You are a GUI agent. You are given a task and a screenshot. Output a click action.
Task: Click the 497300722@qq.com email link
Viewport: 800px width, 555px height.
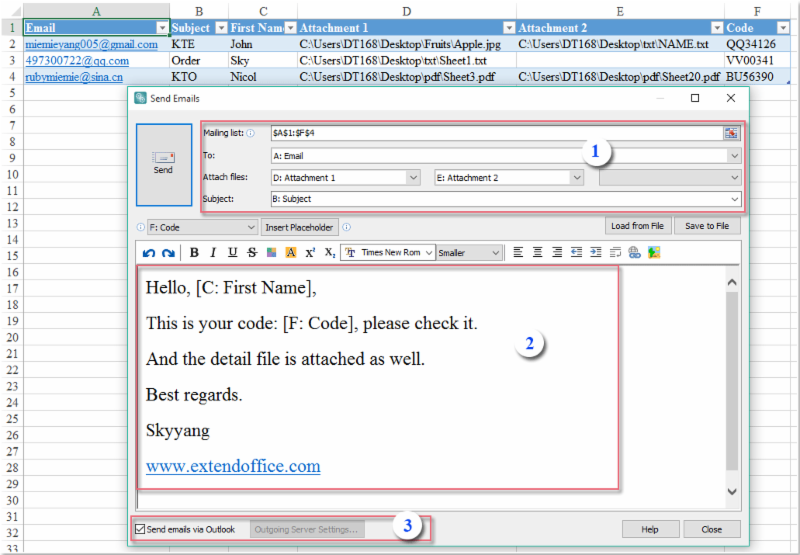click(77, 61)
